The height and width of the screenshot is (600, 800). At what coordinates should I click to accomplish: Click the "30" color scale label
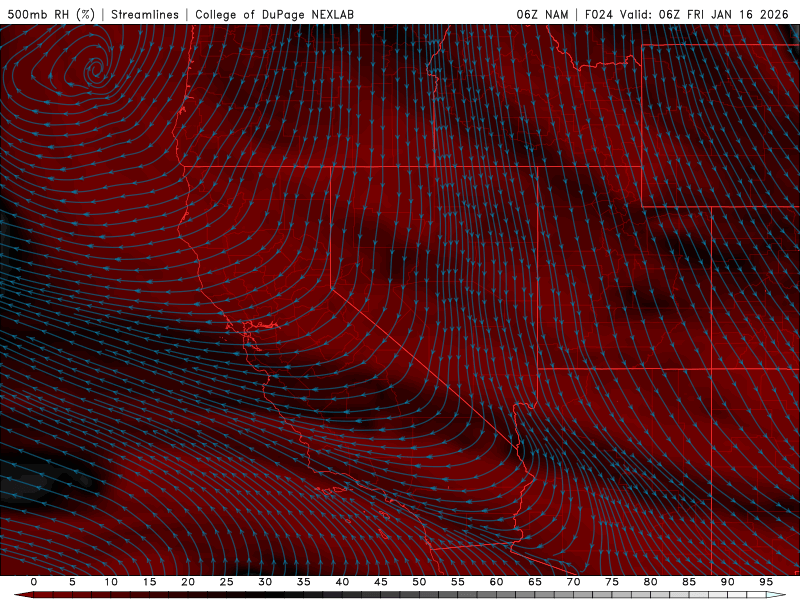(x=265, y=582)
